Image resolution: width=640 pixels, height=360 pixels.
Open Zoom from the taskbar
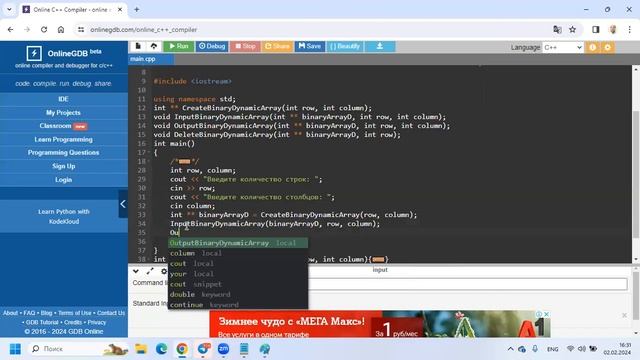pyautogui.click(x=223, y=349)
